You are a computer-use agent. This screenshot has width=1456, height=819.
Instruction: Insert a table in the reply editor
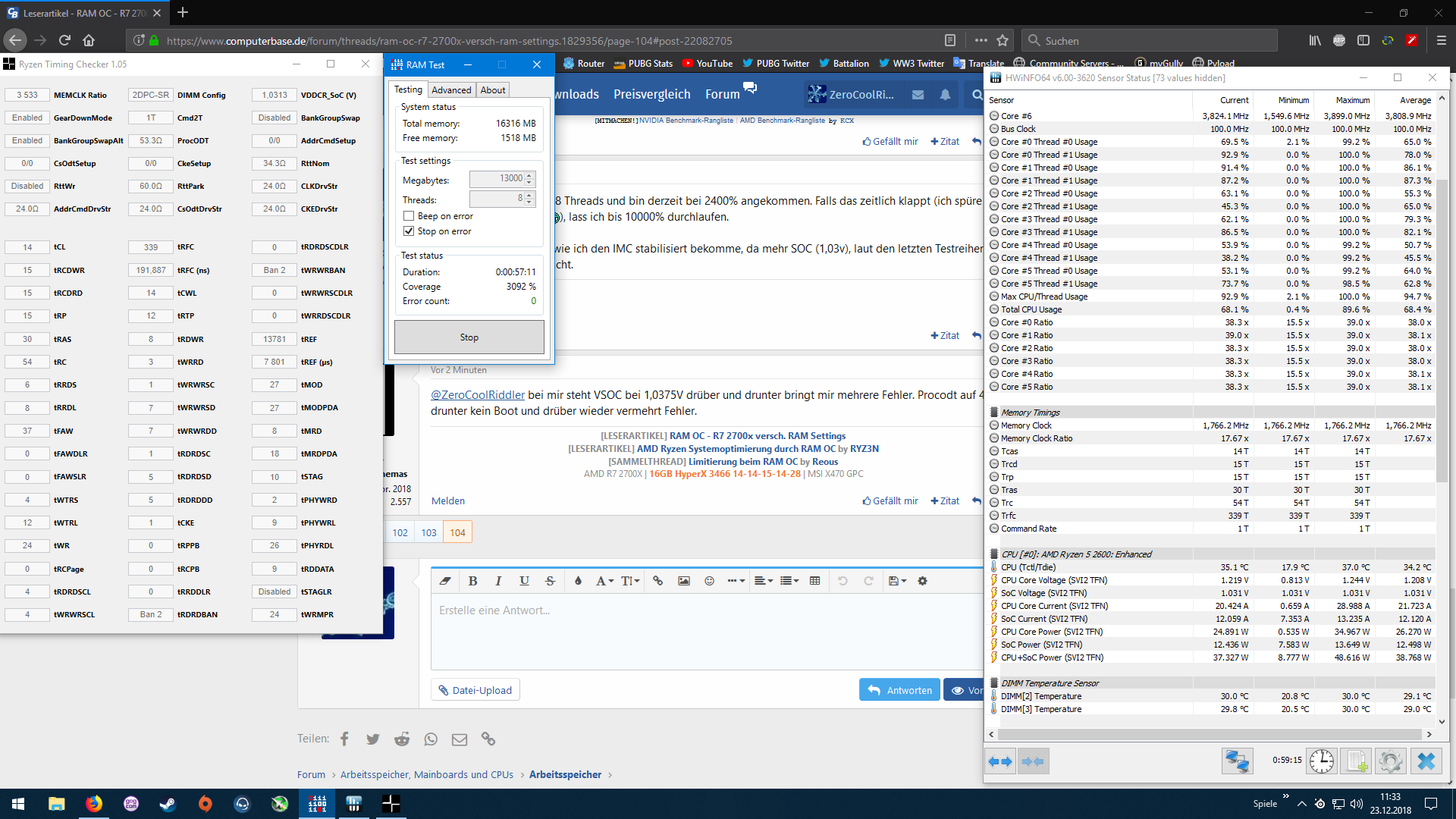click(x=815, y=581)
